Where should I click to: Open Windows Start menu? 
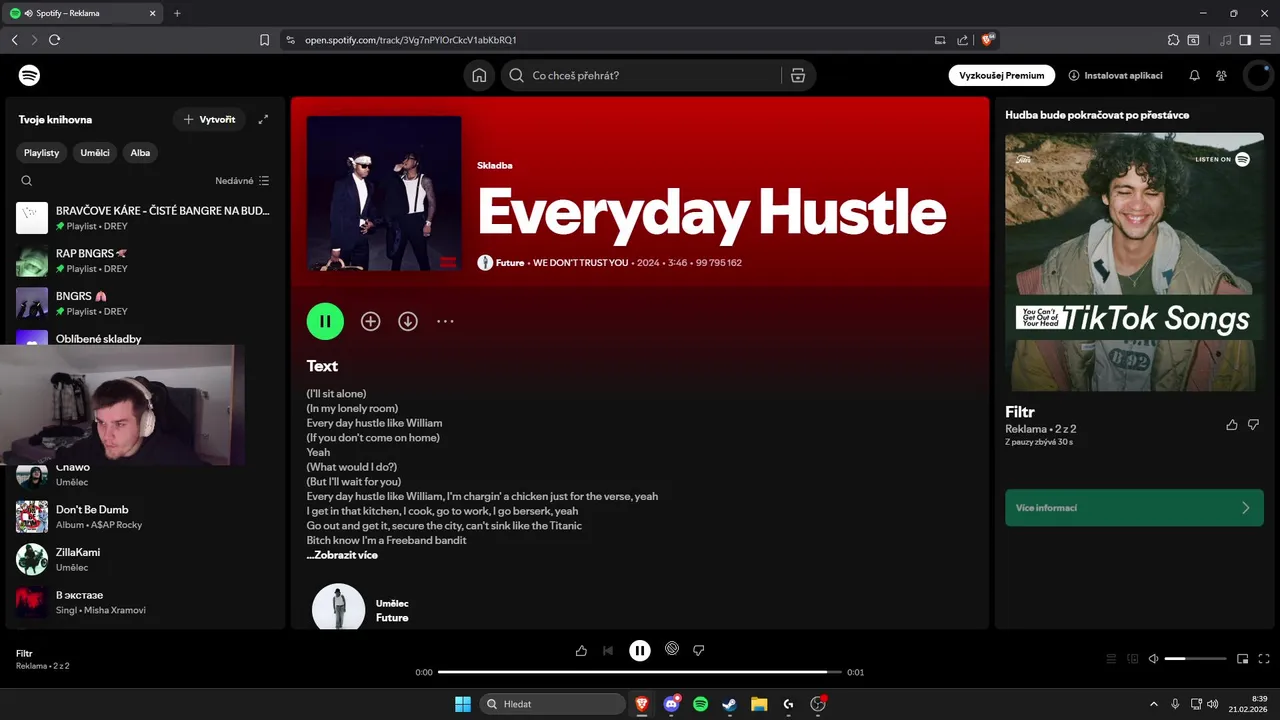[463, 704]
